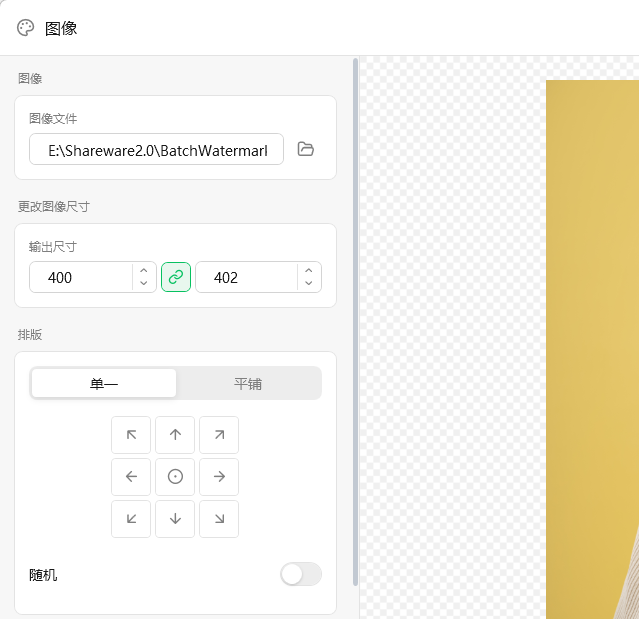Decrease the height value 402 stepper down
Viewport: 639px width, 619px height.
pos(309,283)
